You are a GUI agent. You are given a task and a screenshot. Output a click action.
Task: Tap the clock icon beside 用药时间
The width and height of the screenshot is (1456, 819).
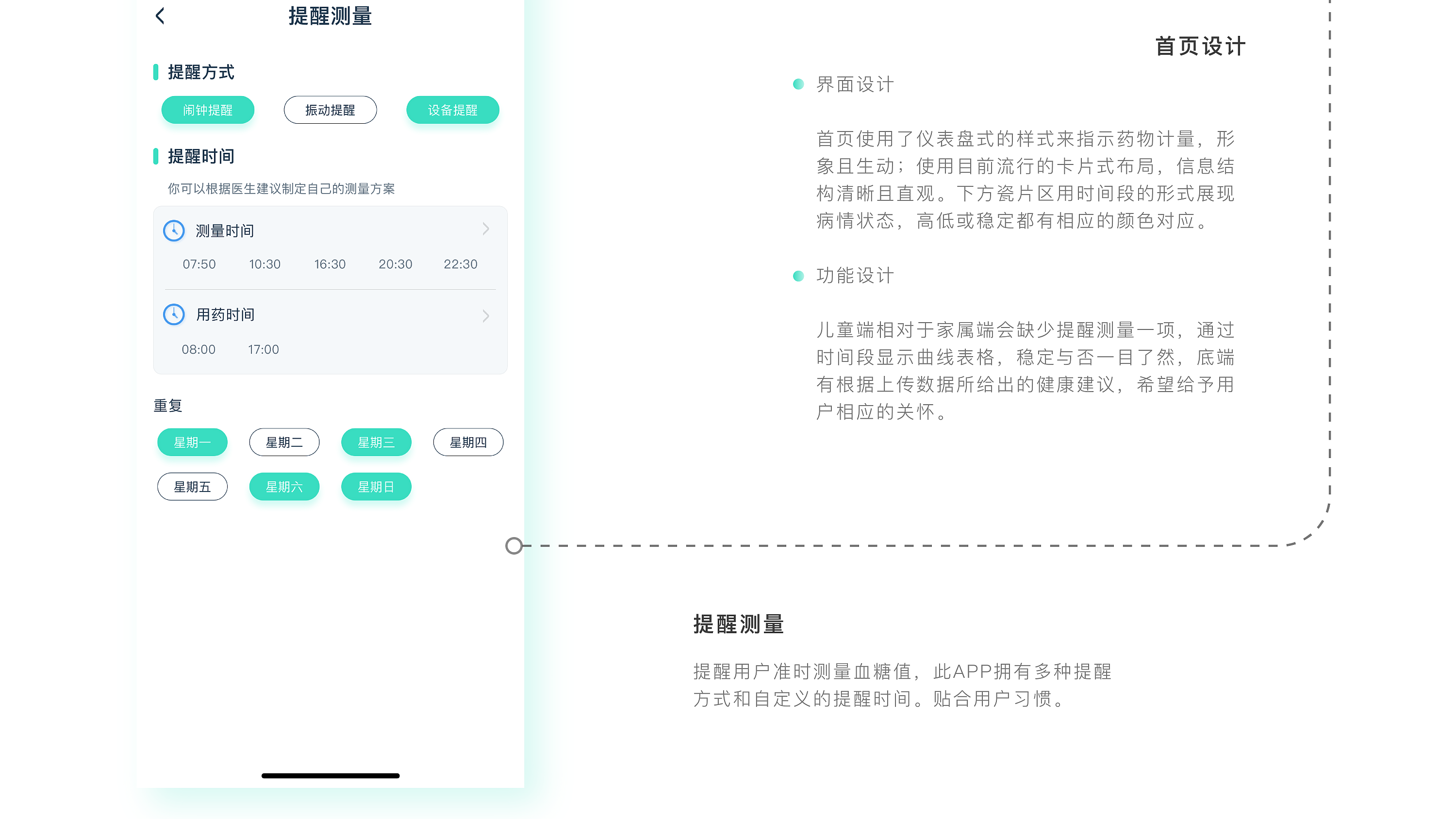174,314
